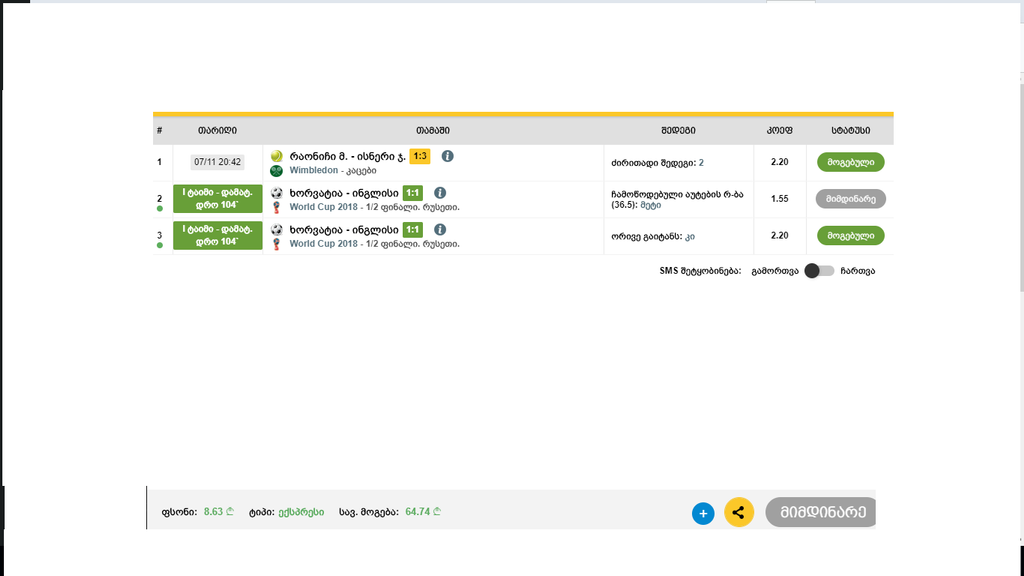Open the info icon in bet row 2
The height and width of the screenshot is (576, 1024).
(x=440, y=193)
